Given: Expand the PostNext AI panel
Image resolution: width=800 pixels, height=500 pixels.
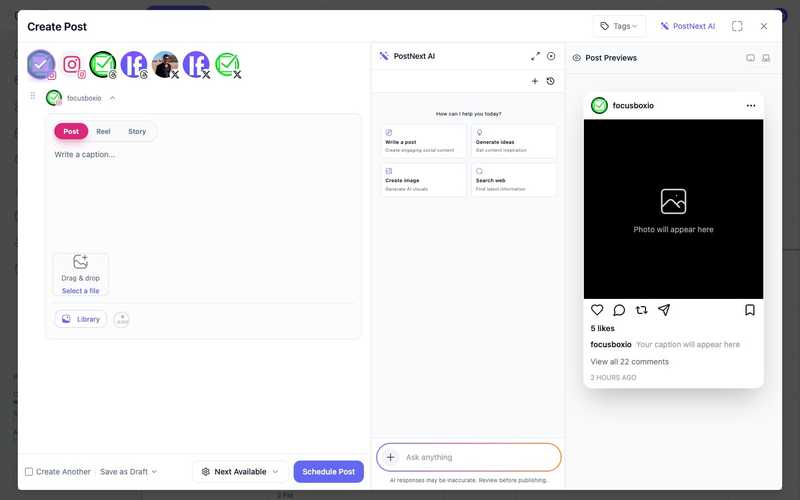Looking at the screenshot, I should 535,56.
